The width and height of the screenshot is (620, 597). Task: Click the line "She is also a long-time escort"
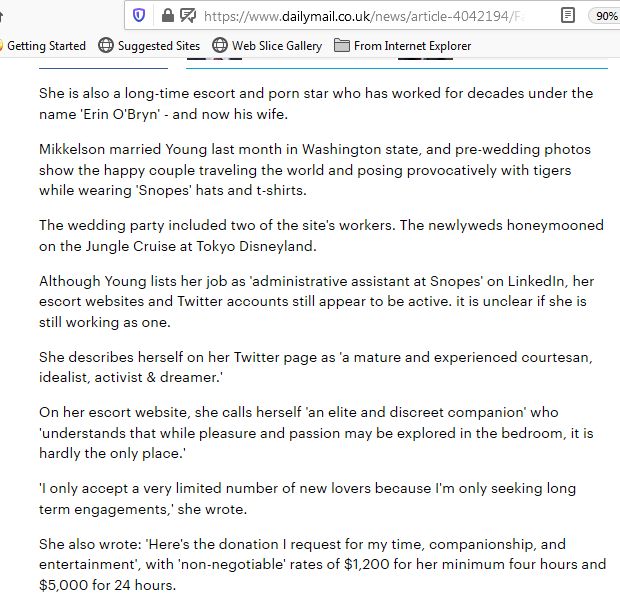click(316, 93)
